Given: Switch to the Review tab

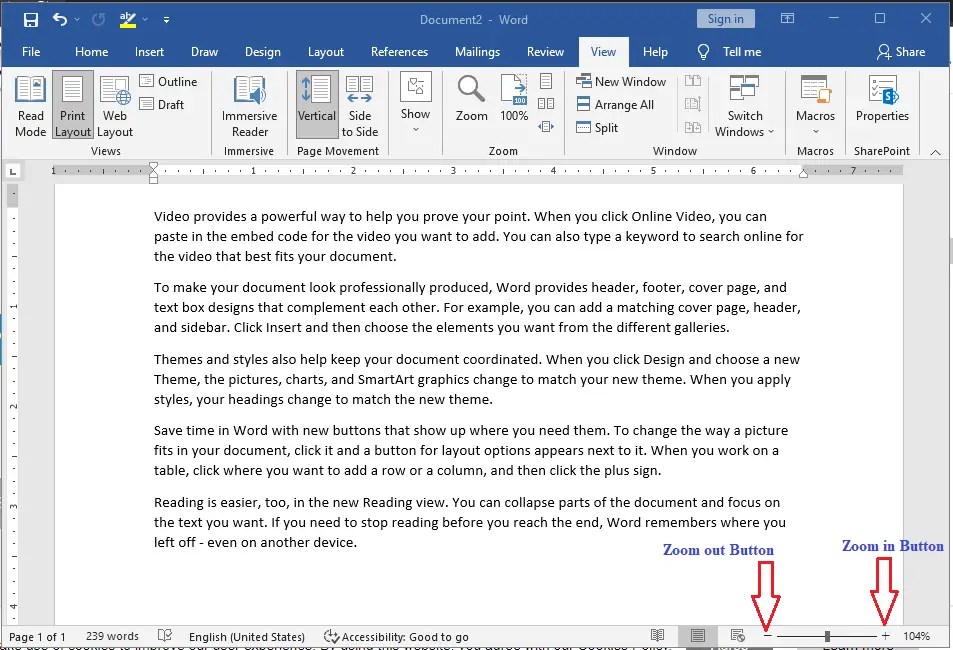Looking at the screenshot, I should [x=545, y=52].
